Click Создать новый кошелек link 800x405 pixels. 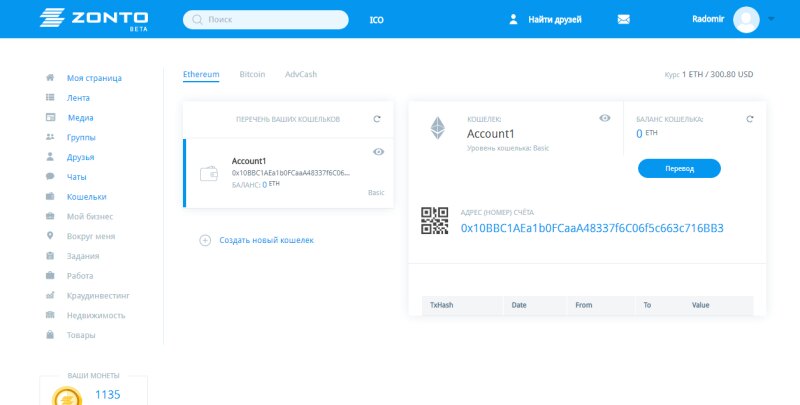[x=266, y=240]
